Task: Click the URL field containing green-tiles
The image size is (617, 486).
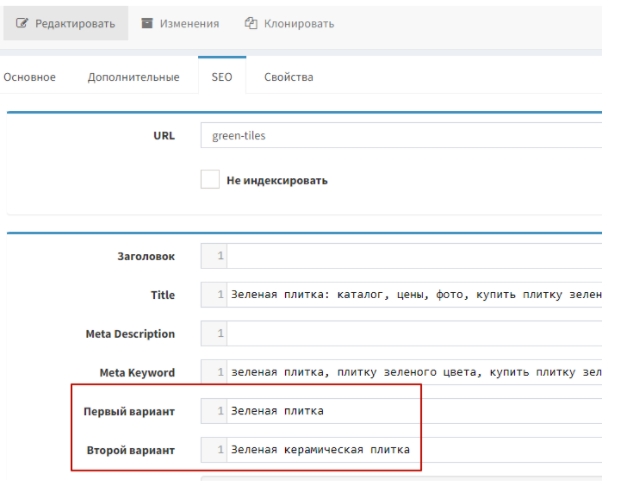Action: tap(400, 136)
